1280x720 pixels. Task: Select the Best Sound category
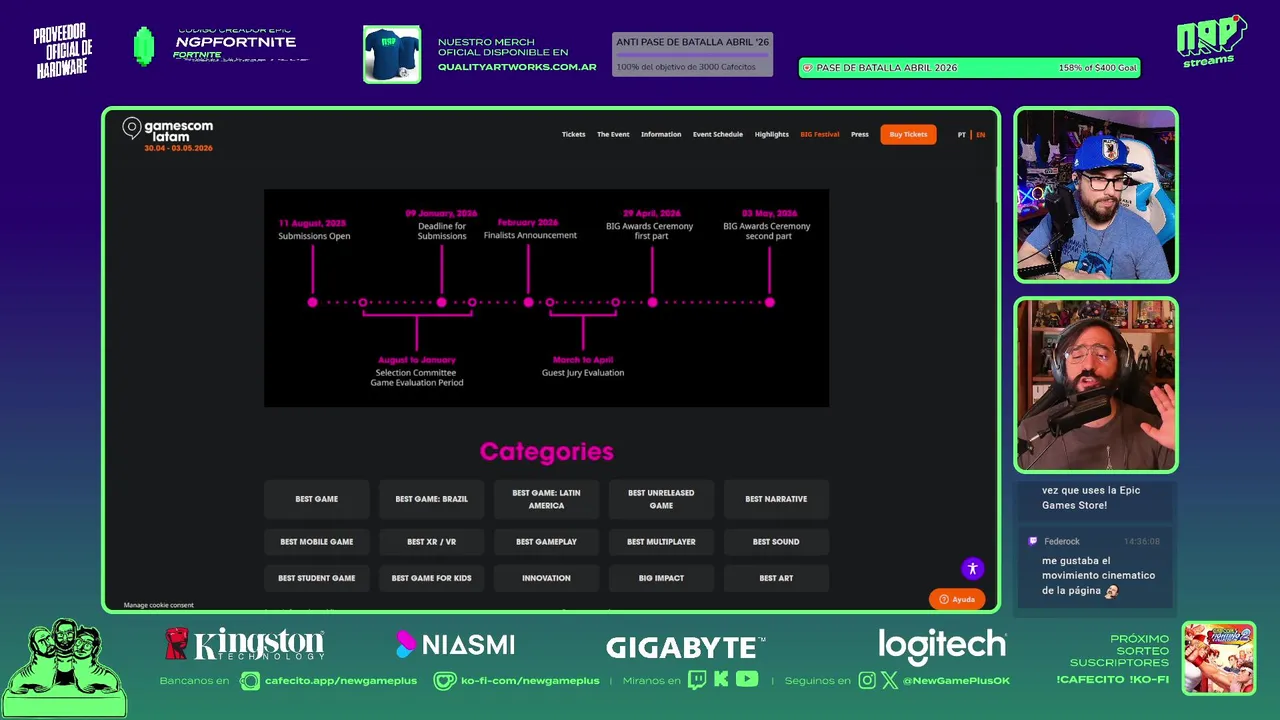776,542
